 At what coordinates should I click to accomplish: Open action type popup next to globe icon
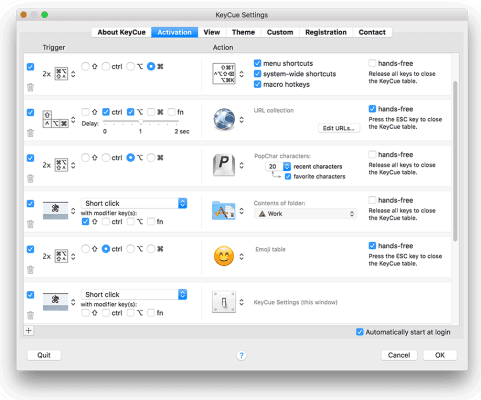pyautogui.click(x=242, y=120)
